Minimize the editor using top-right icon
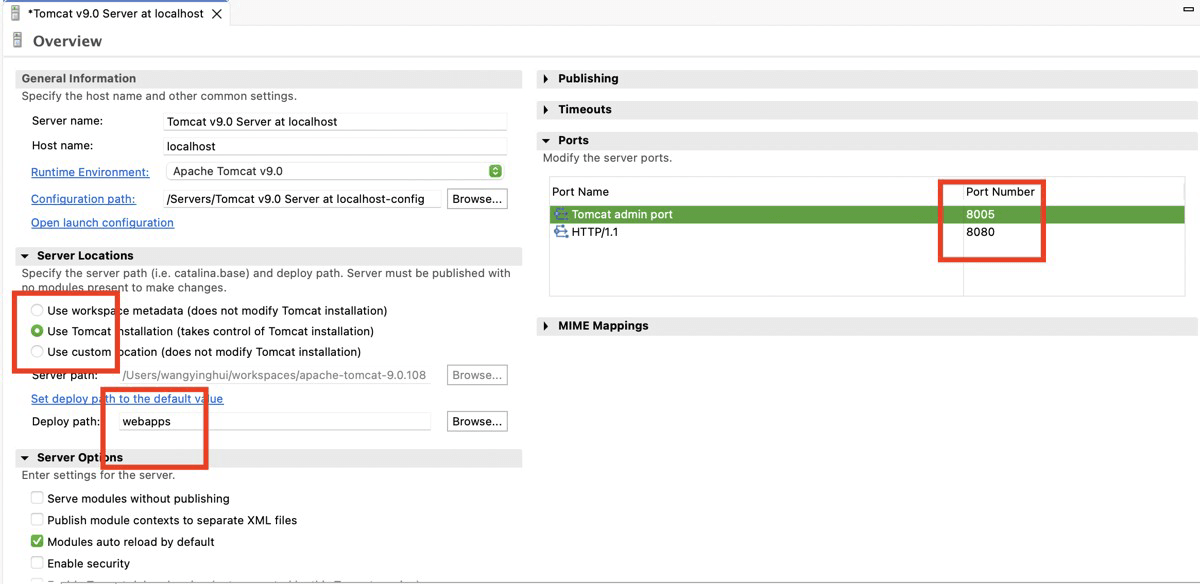1200x584 pixels. pyautogui.click(x=1190, y=9)
